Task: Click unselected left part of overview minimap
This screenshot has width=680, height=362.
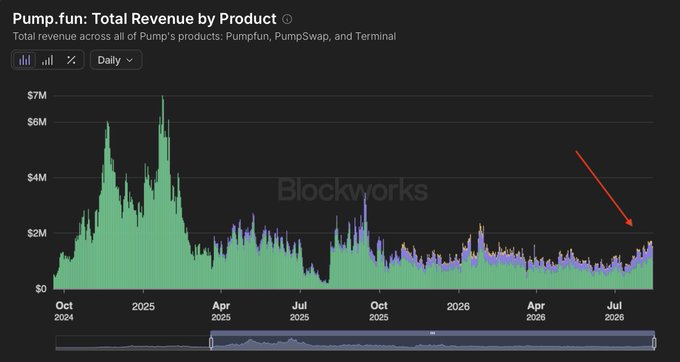Action: [x=133, y=343]
